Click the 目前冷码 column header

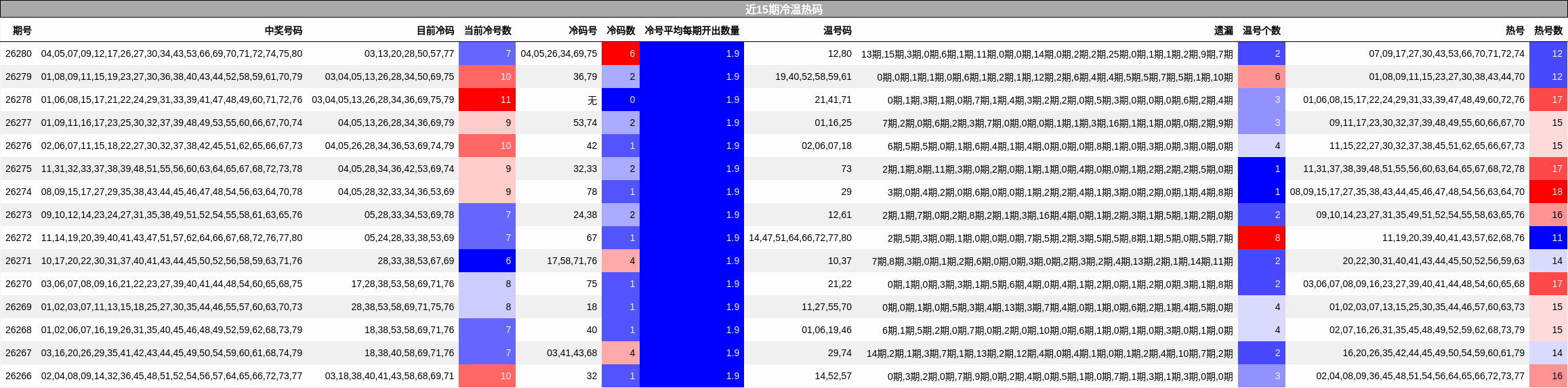435,30
